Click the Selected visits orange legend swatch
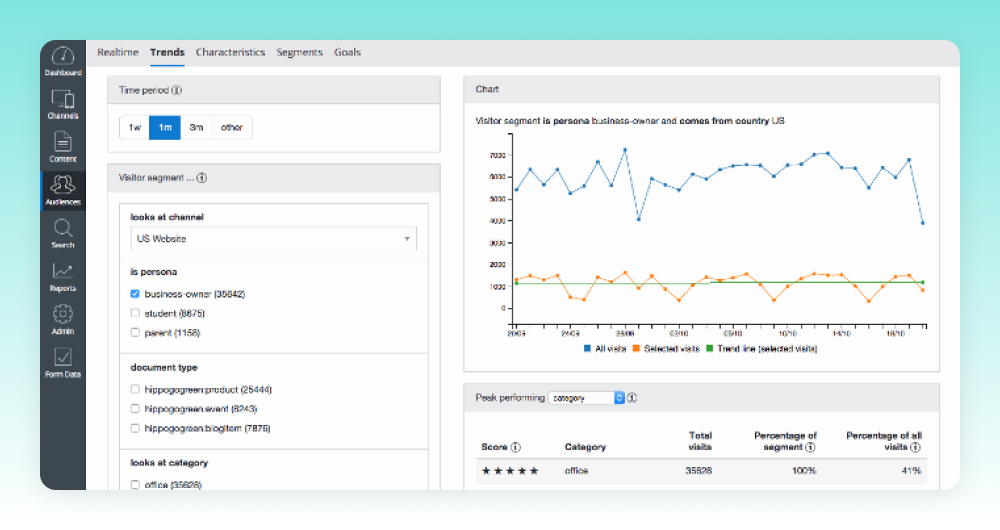This screenshot has width=1000, height=530. tap(636, 349)
